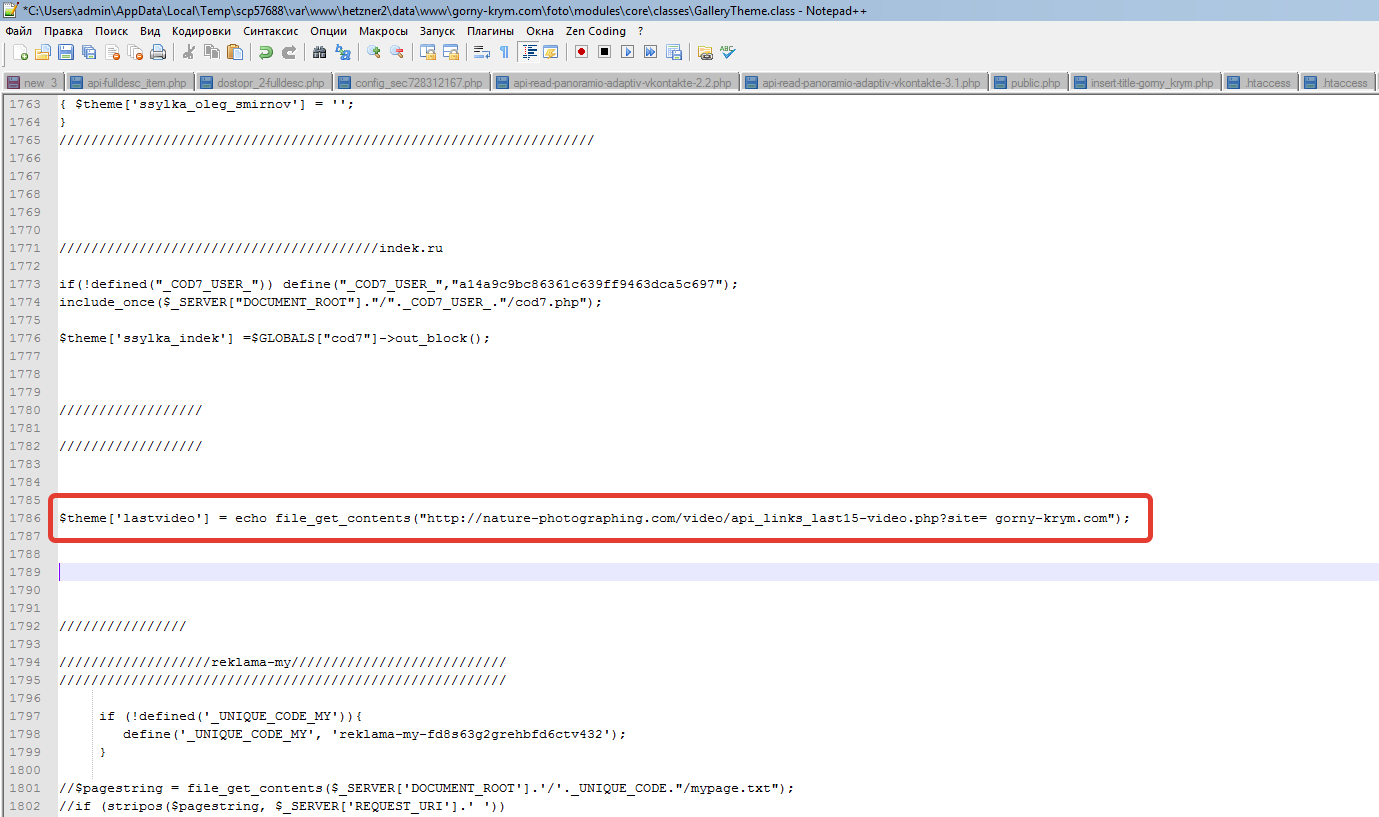Image resolution: width=1379 pixels, height=817 pixels.
Task: Open the Кодировки menu
Action: 201,31
